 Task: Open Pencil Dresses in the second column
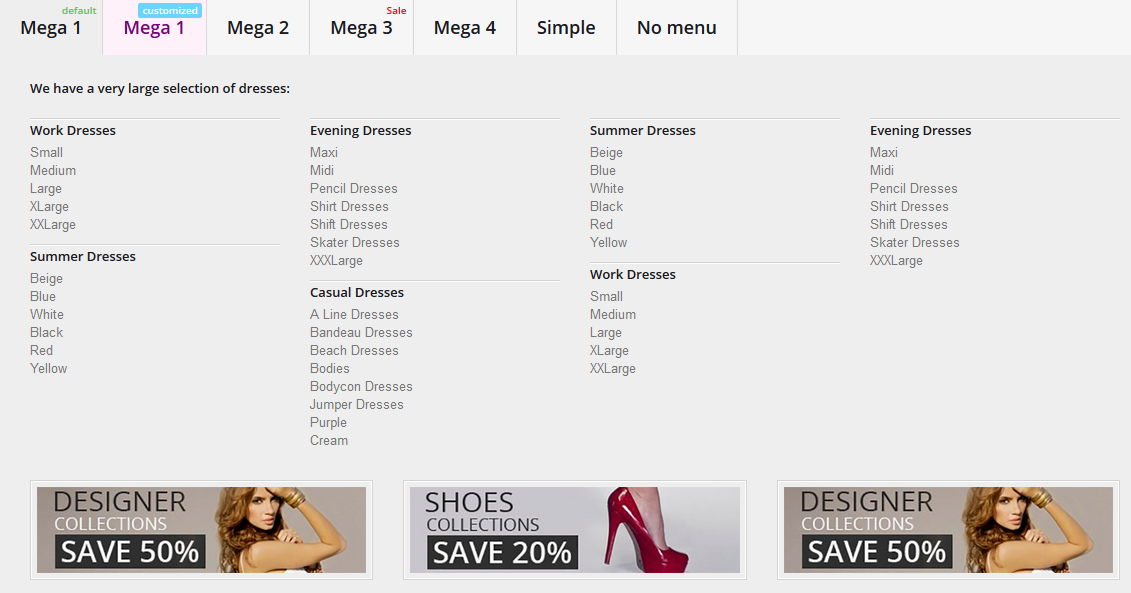point(353,188)
